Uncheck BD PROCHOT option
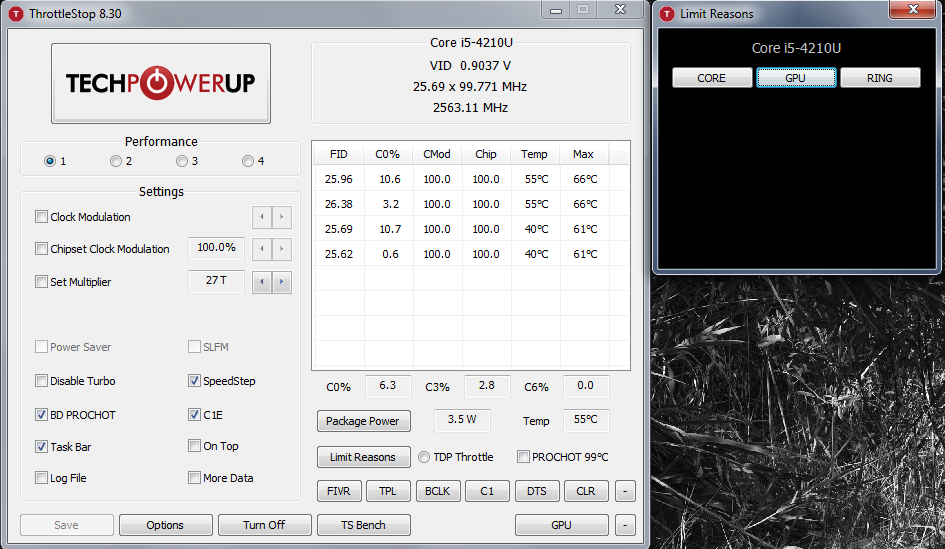 (41, 414)
